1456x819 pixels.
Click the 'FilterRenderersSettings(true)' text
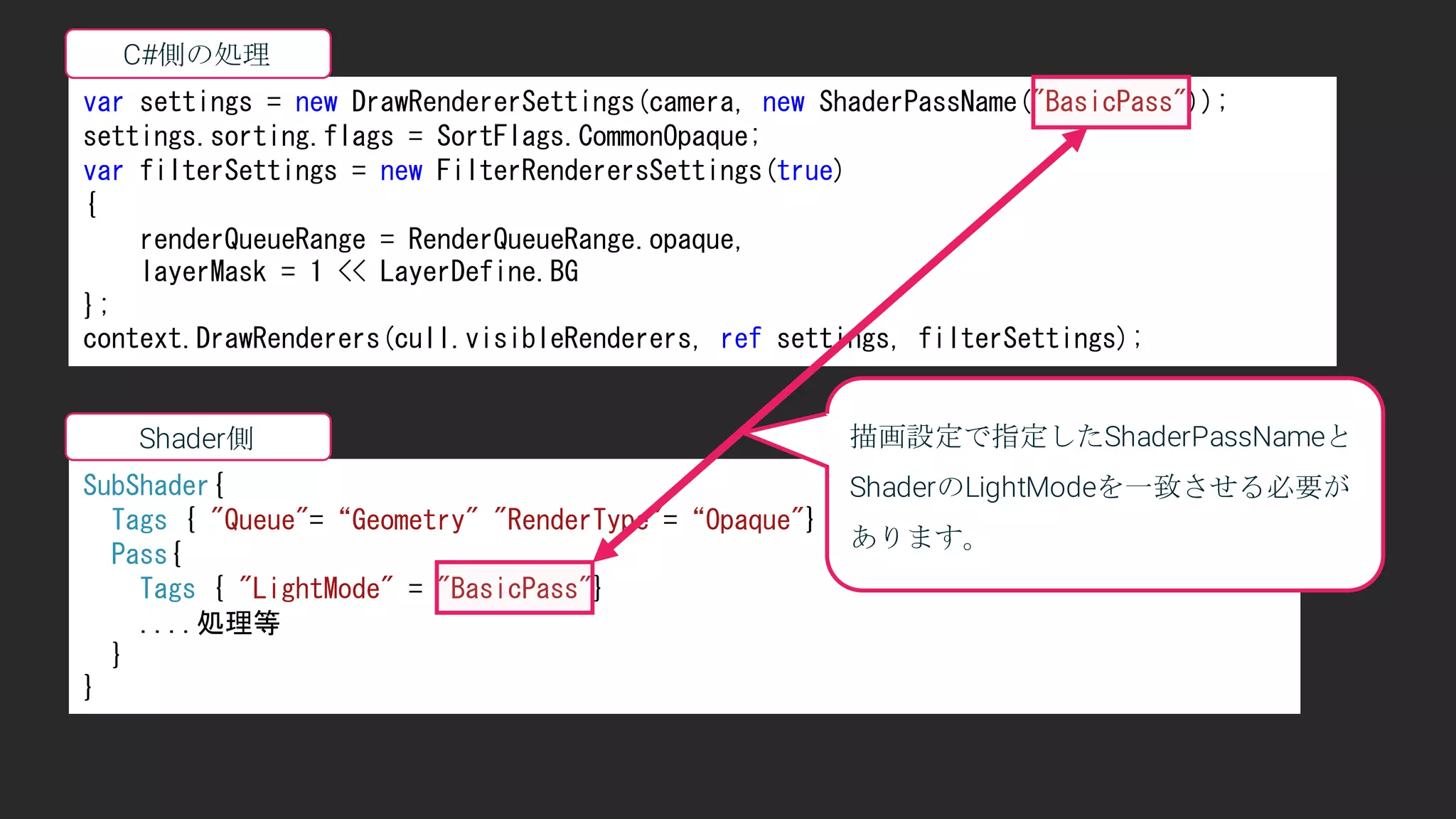click(639, 171)
